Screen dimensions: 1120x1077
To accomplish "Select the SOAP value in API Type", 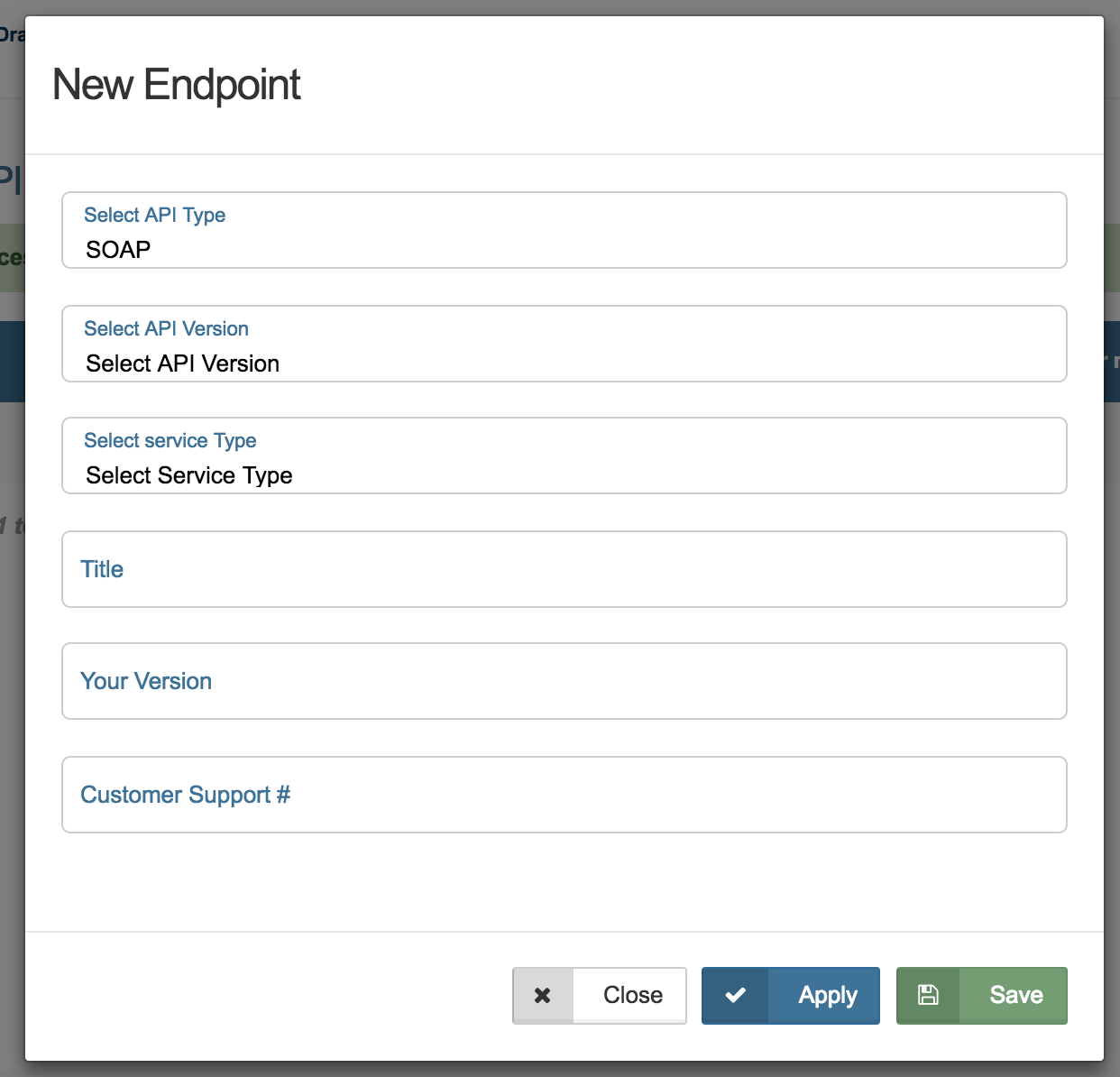I will click(117, 249).
